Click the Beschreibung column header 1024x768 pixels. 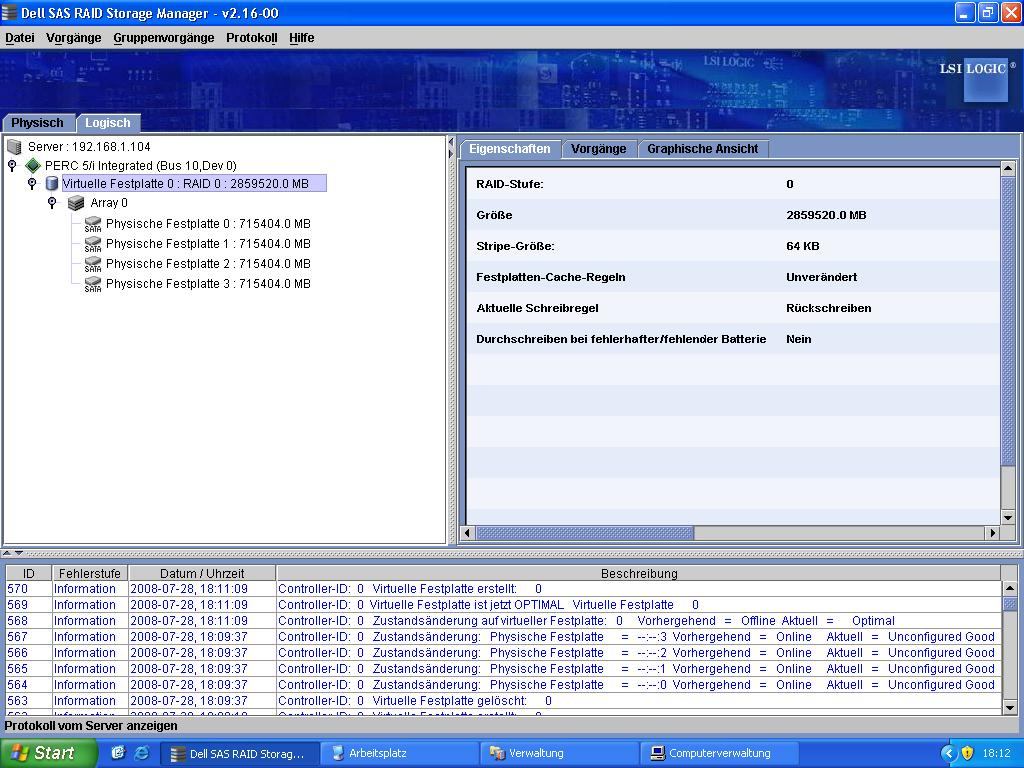639,573
